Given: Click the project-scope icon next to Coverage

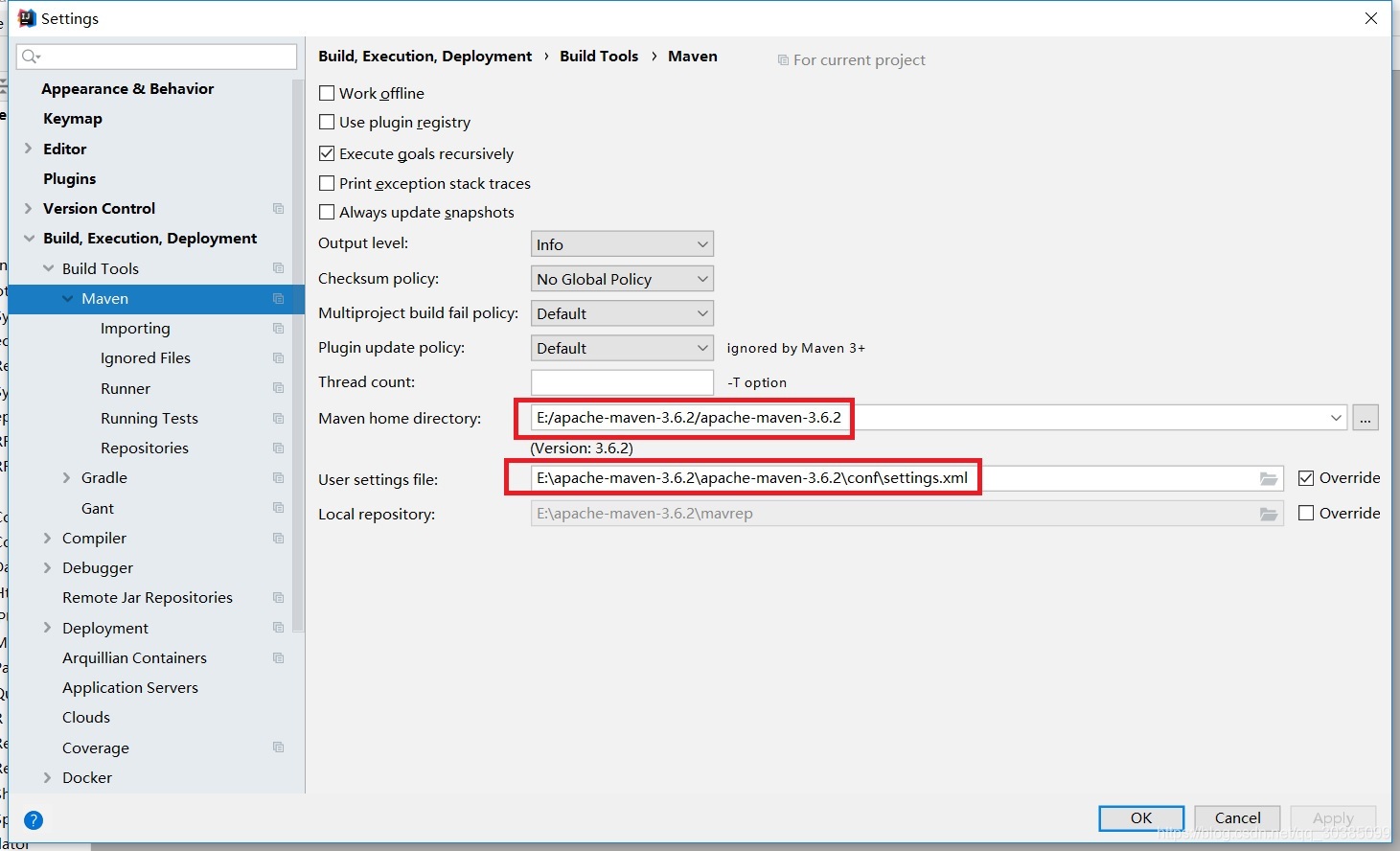Looking at the screenshot, I should coord(278,747).
